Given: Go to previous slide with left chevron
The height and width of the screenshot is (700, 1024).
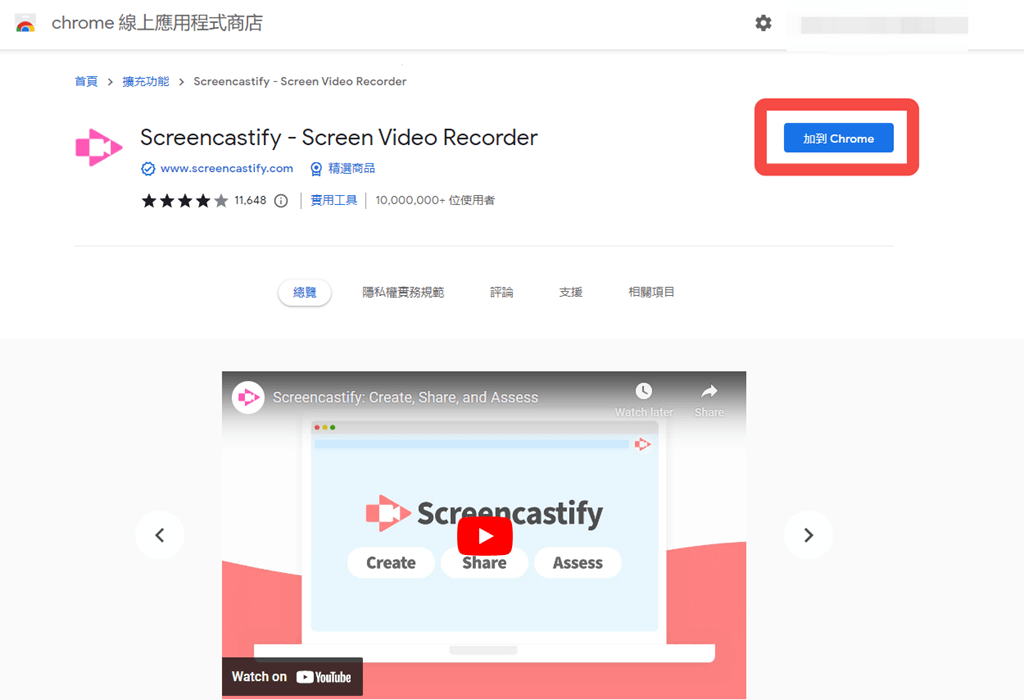Looking at the screenshot, I should (159, 535).
